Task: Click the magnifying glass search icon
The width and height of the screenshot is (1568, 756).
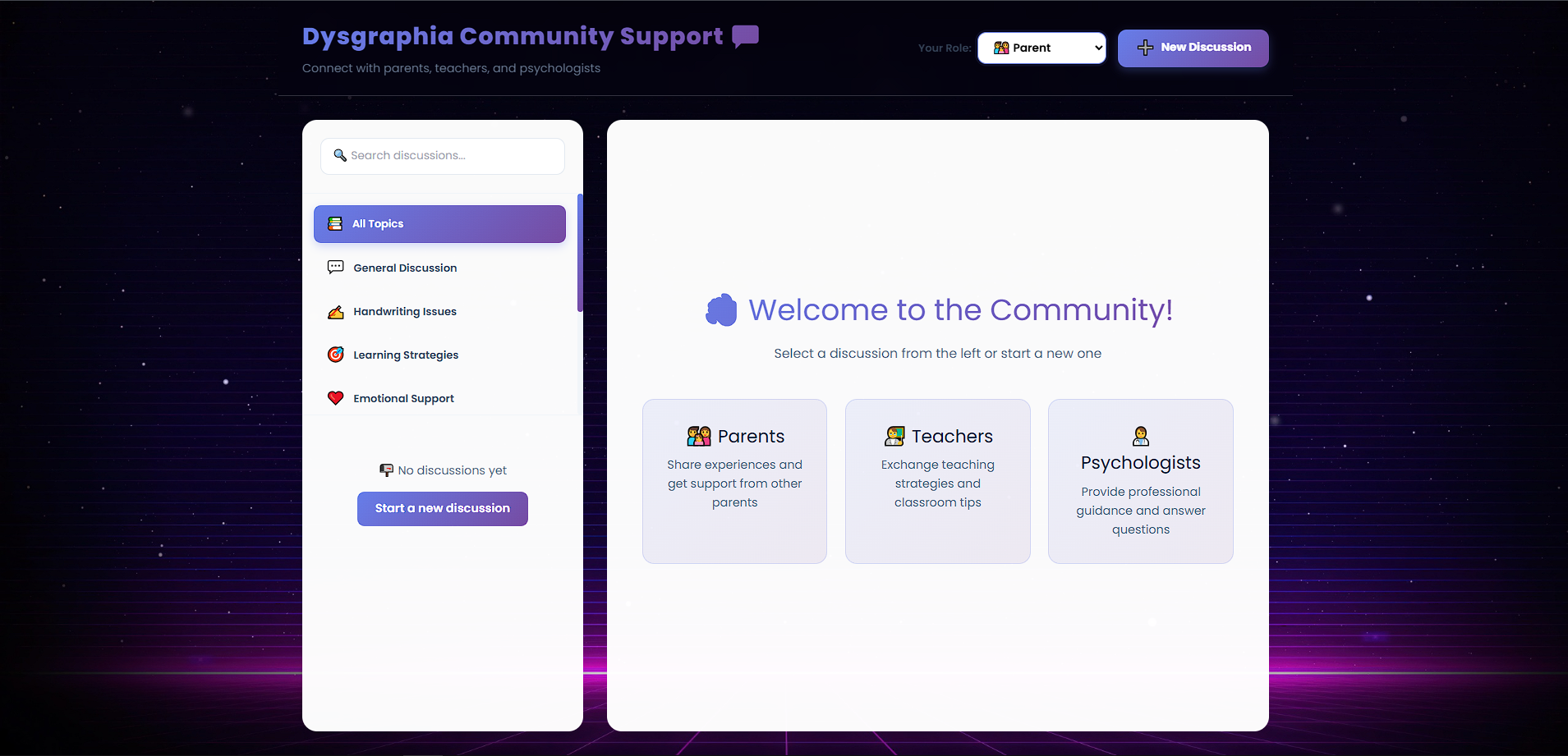Action: [x=339, y=155]
